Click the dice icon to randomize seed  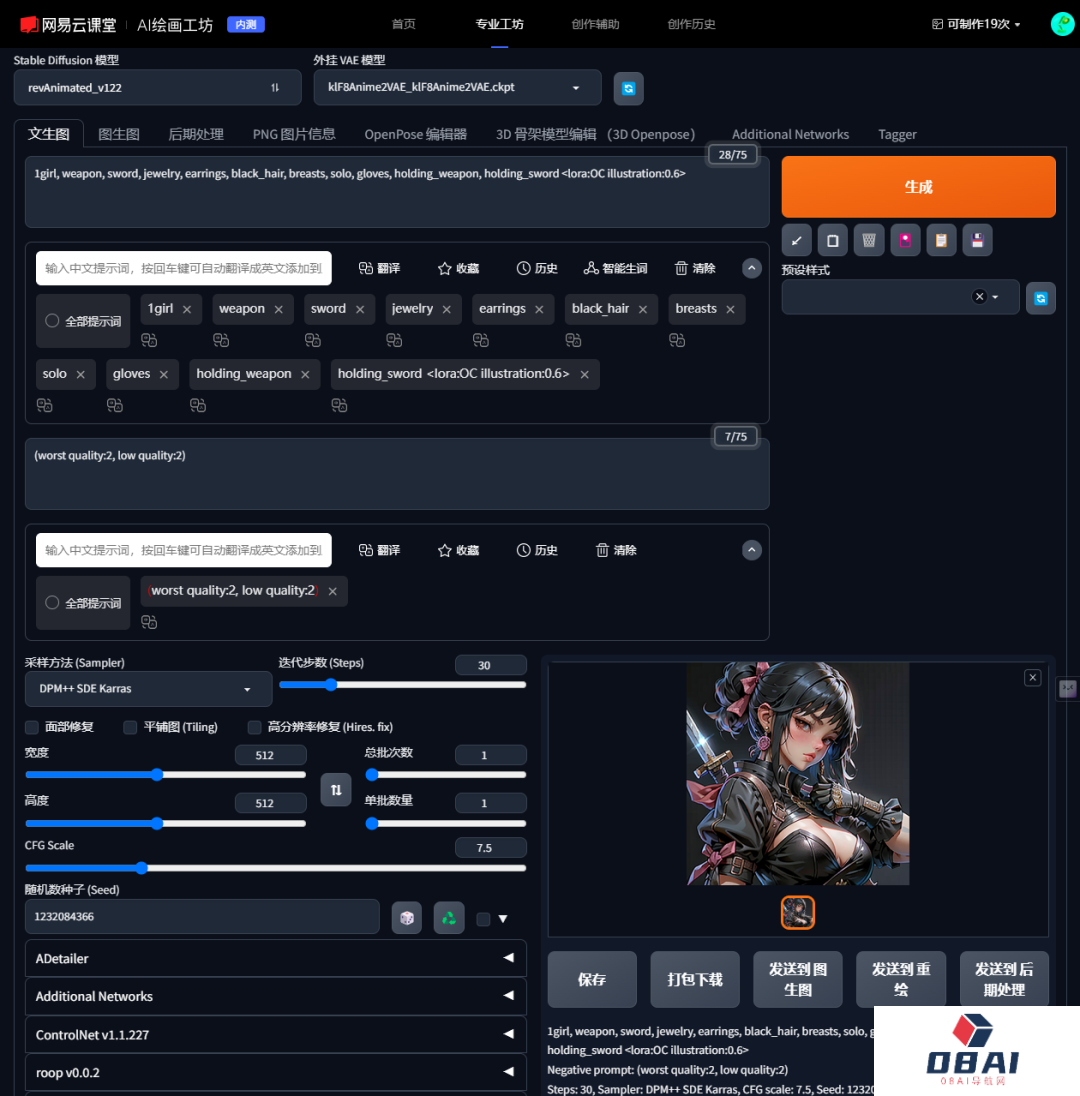406,917
